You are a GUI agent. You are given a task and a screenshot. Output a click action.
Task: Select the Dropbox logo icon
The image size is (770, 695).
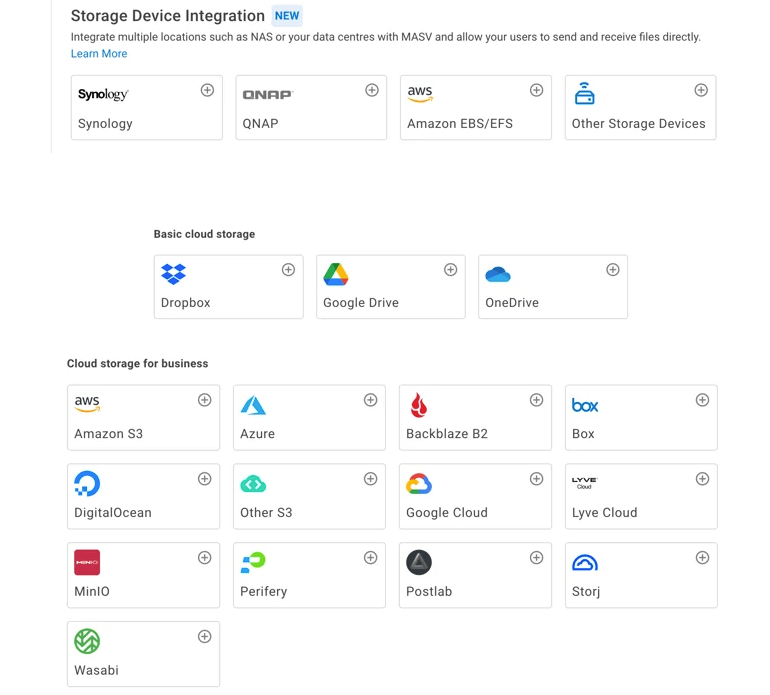tap(174, 274)
